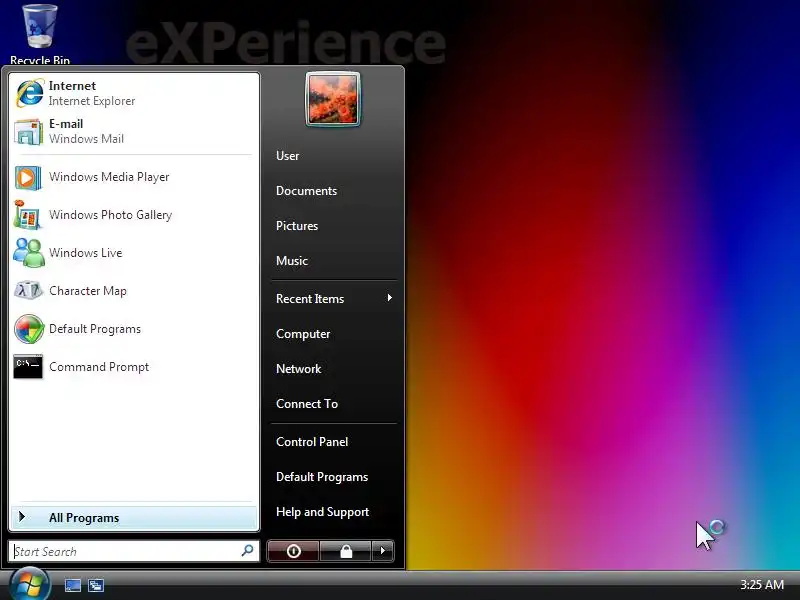This screenshot has width=800, height=600.
Task: Expand All Programs list
Action: tap(134, 518)
